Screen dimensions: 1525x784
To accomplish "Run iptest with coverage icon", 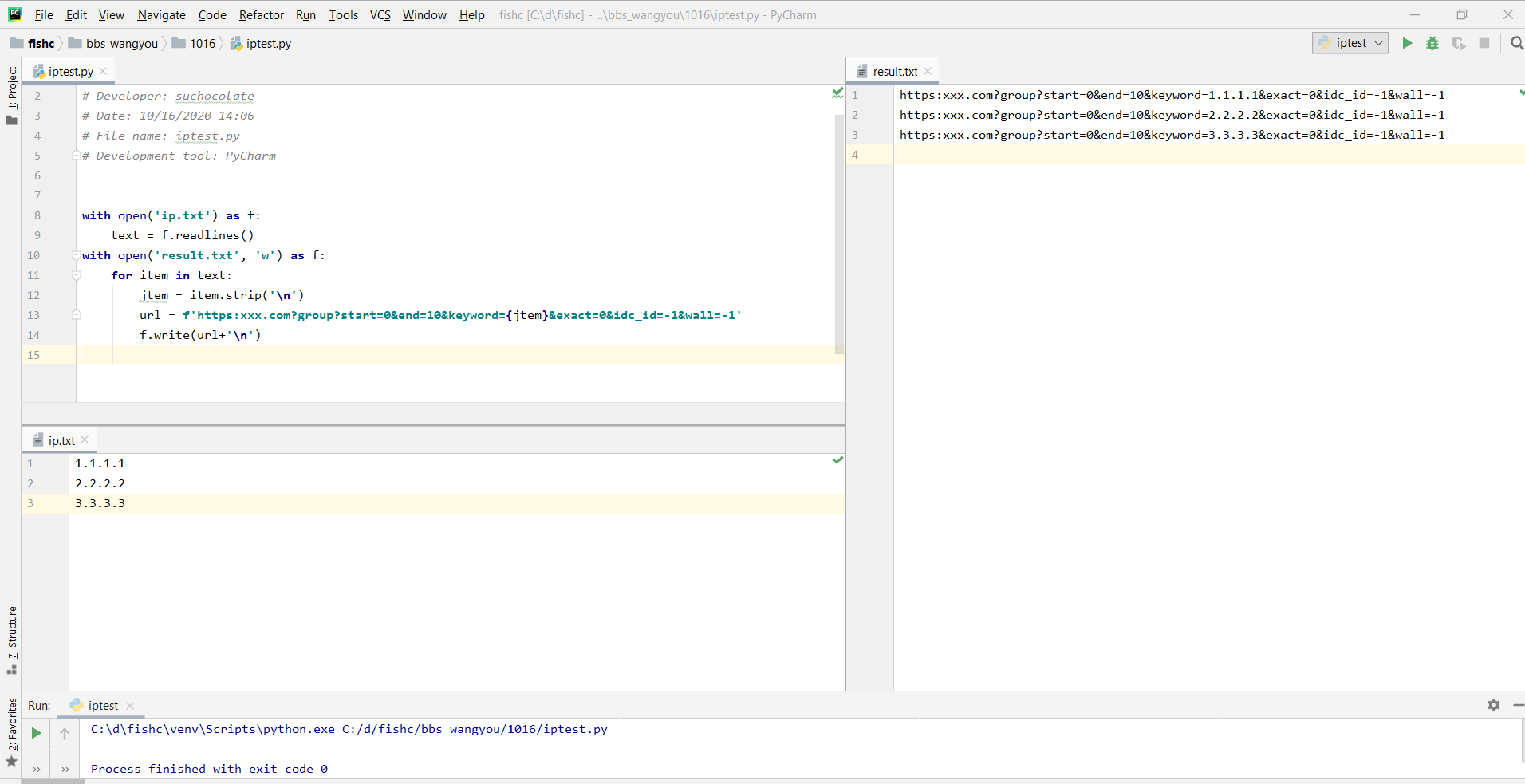I will pos(1458,43).
